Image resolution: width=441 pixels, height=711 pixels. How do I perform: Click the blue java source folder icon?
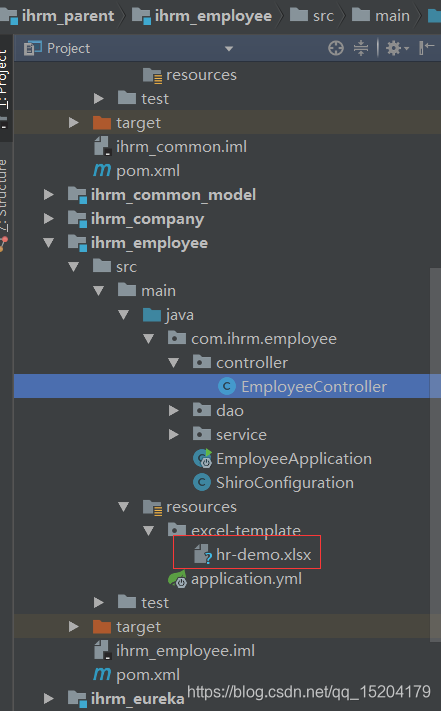152,314
